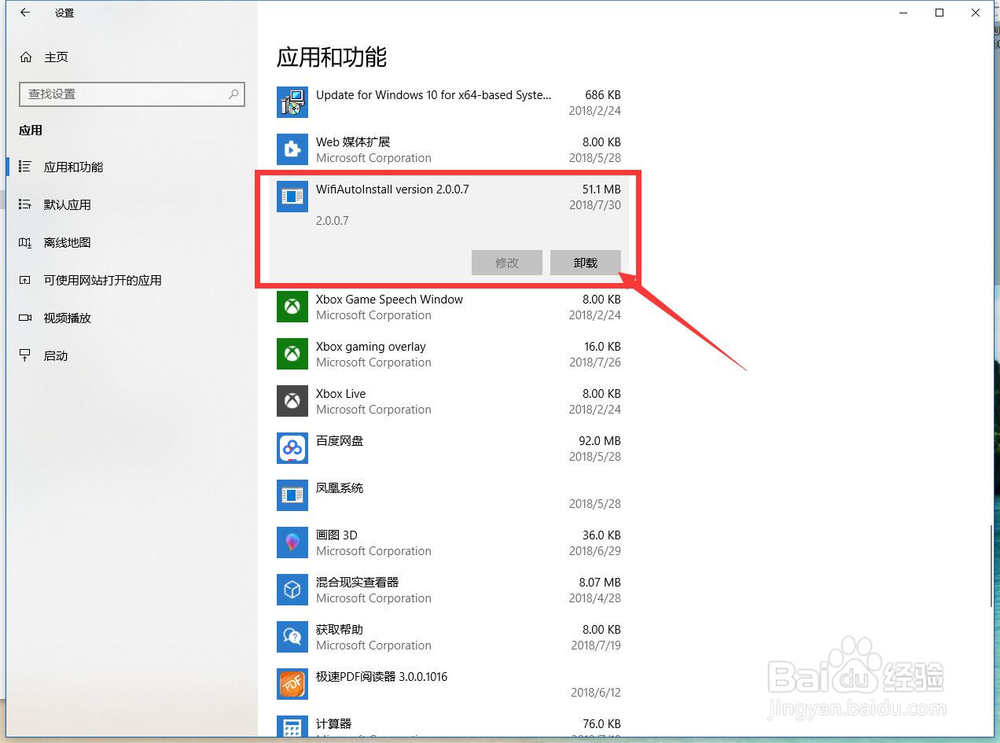1000x743 pixels.
Task: Click the 百度网盘 app icon
Action: click(292, 448)
